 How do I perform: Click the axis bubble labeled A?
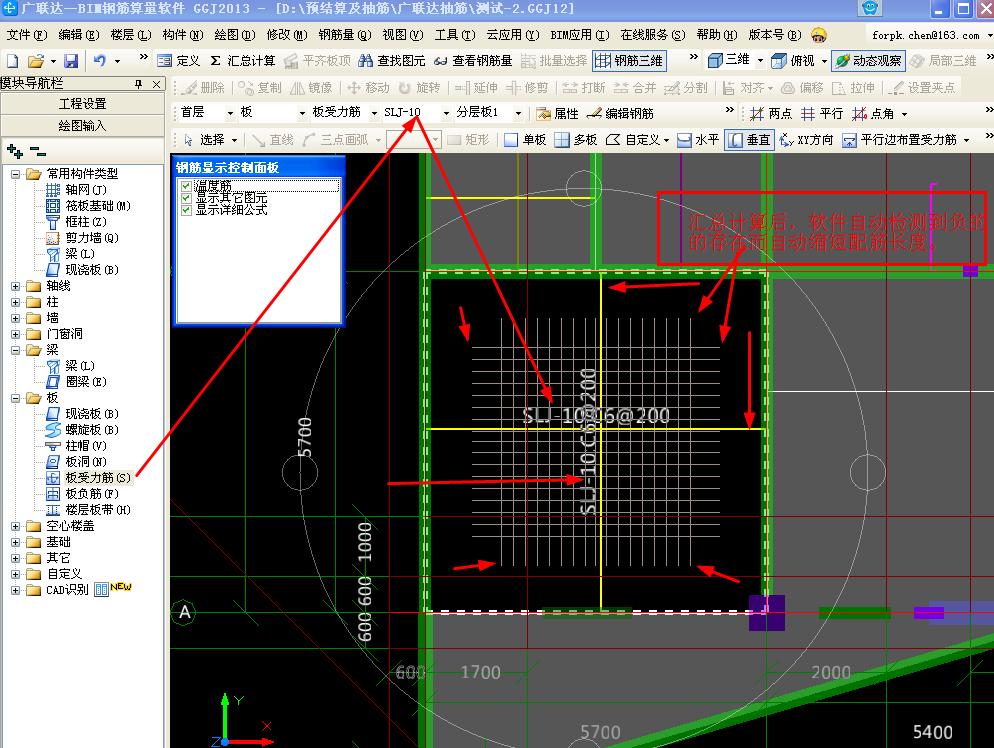184,612
